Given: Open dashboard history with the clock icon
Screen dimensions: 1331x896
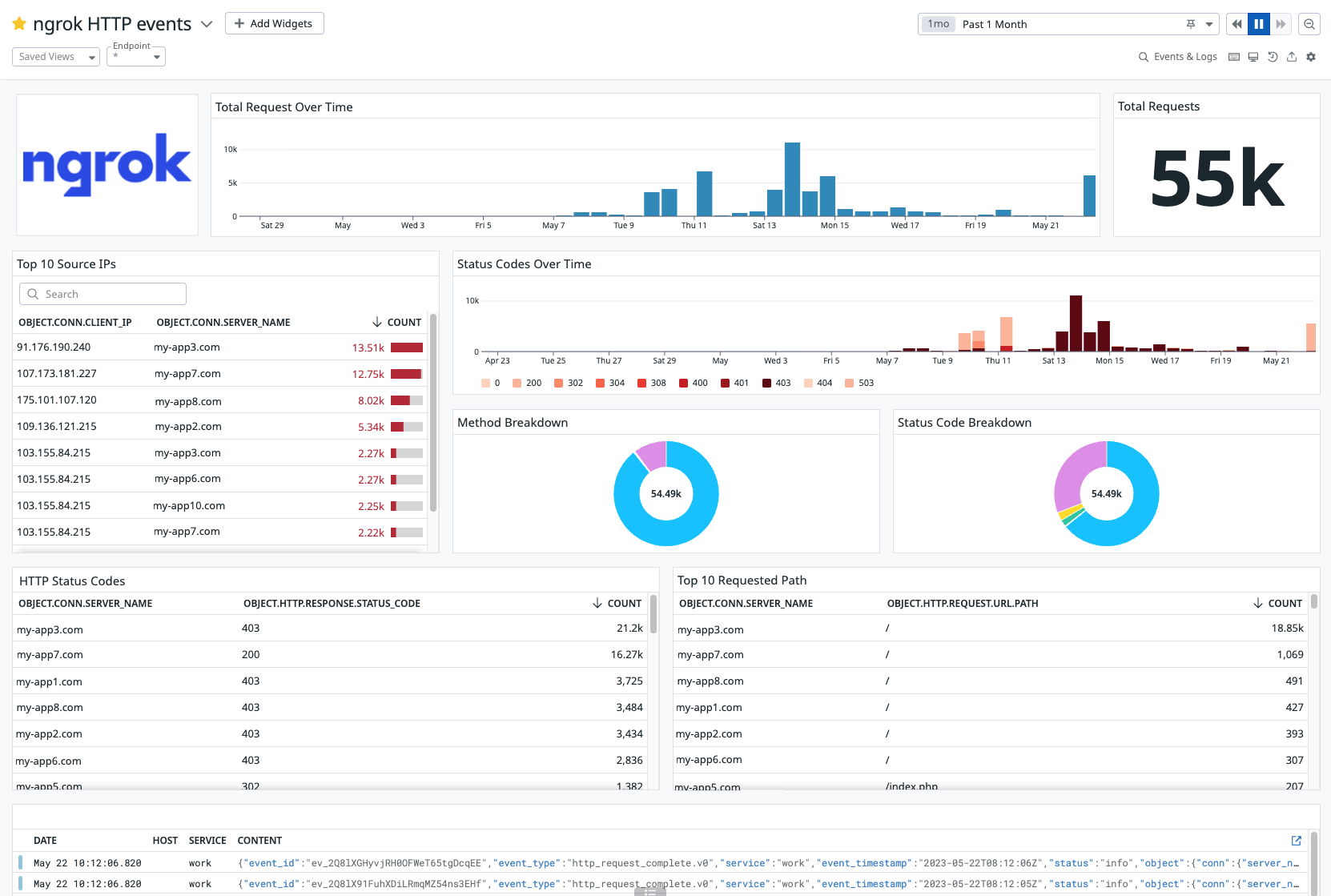Looking at the screenshot, I should click(x=1273, y=57).
